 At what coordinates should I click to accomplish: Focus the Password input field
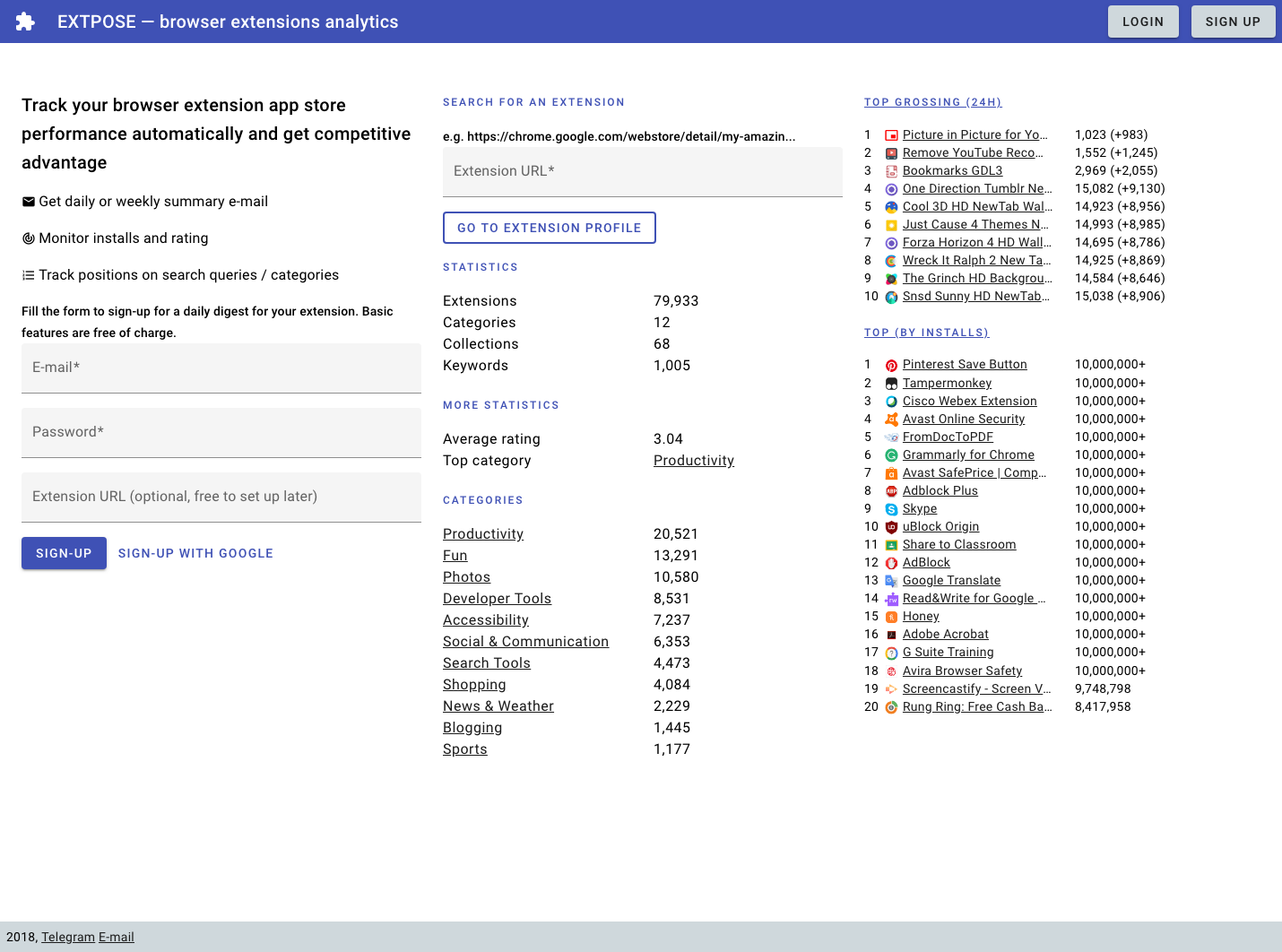pyautogui.click(x=221, y=432)
